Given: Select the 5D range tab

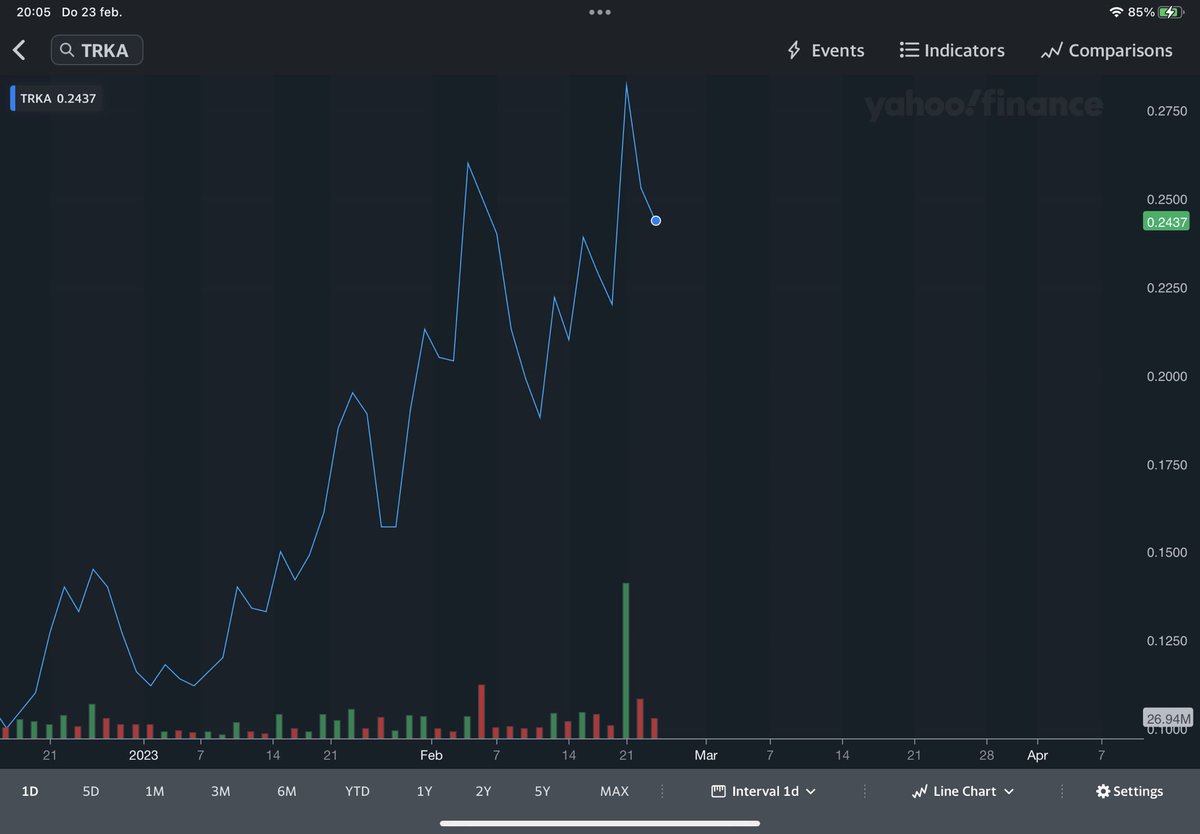Looking at the screenshot, I should tap(91, 791).
